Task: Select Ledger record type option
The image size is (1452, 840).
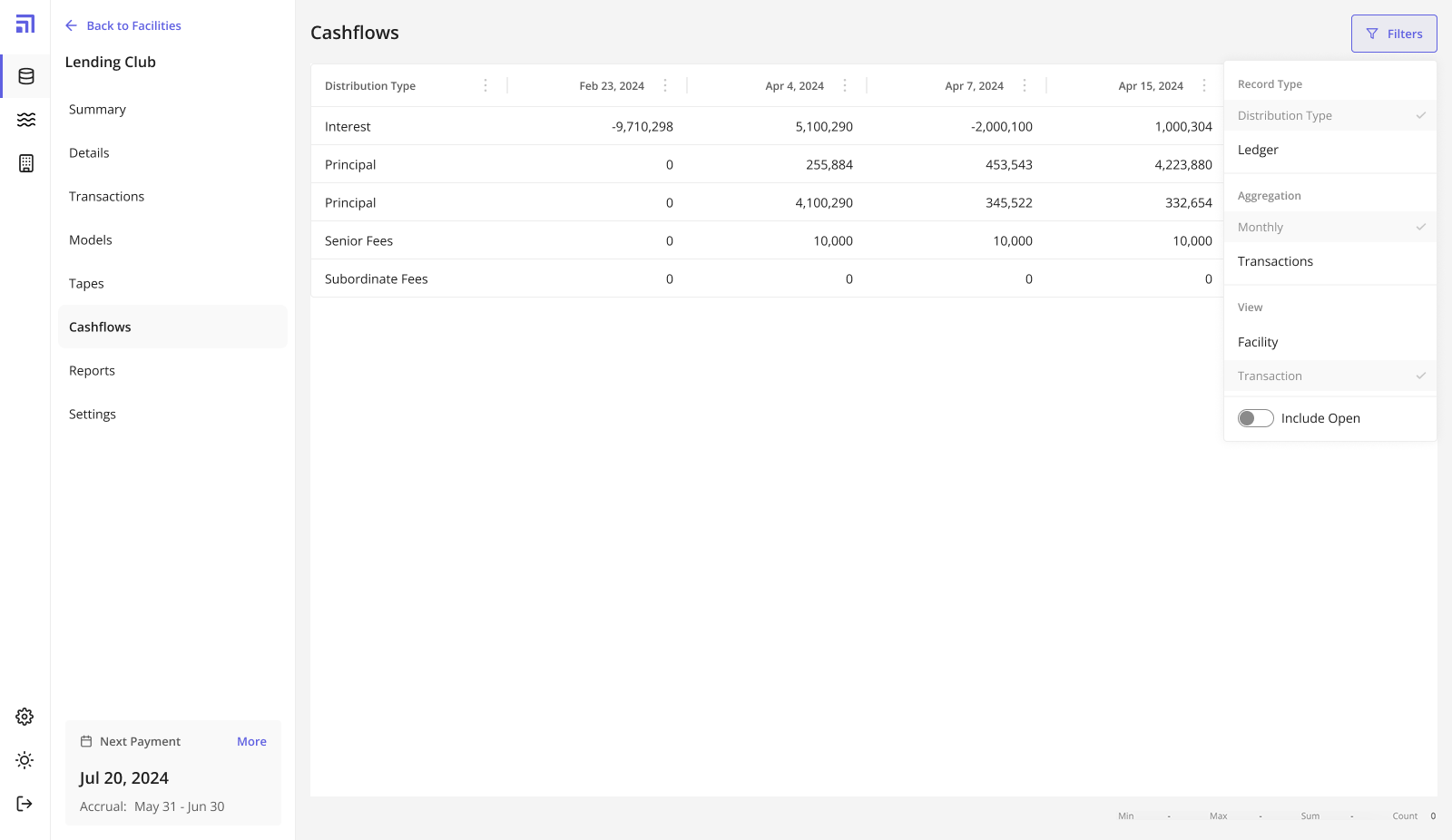Action: tap(1258, 150)
